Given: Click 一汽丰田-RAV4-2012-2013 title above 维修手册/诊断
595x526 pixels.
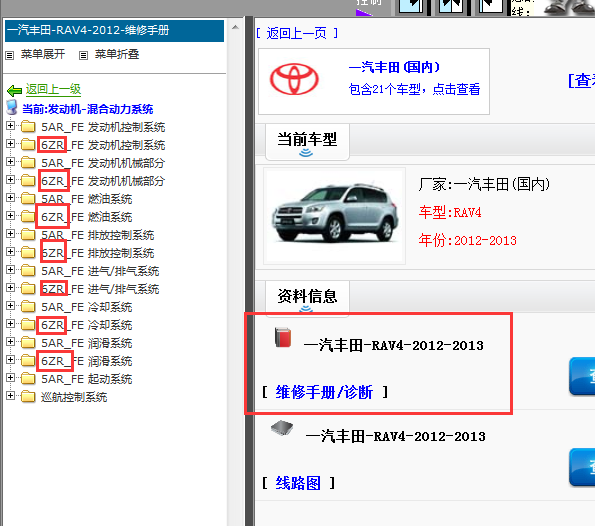Looking at the screenshot, I should [394, 345].
